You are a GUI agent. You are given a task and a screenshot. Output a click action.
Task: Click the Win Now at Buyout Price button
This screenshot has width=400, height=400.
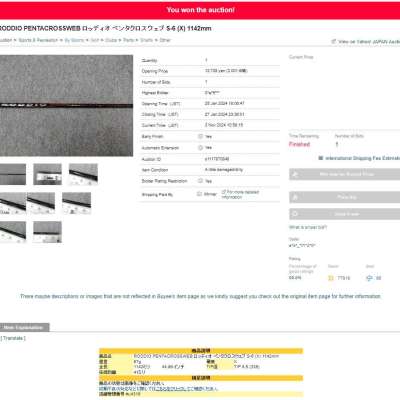point(345,174)
